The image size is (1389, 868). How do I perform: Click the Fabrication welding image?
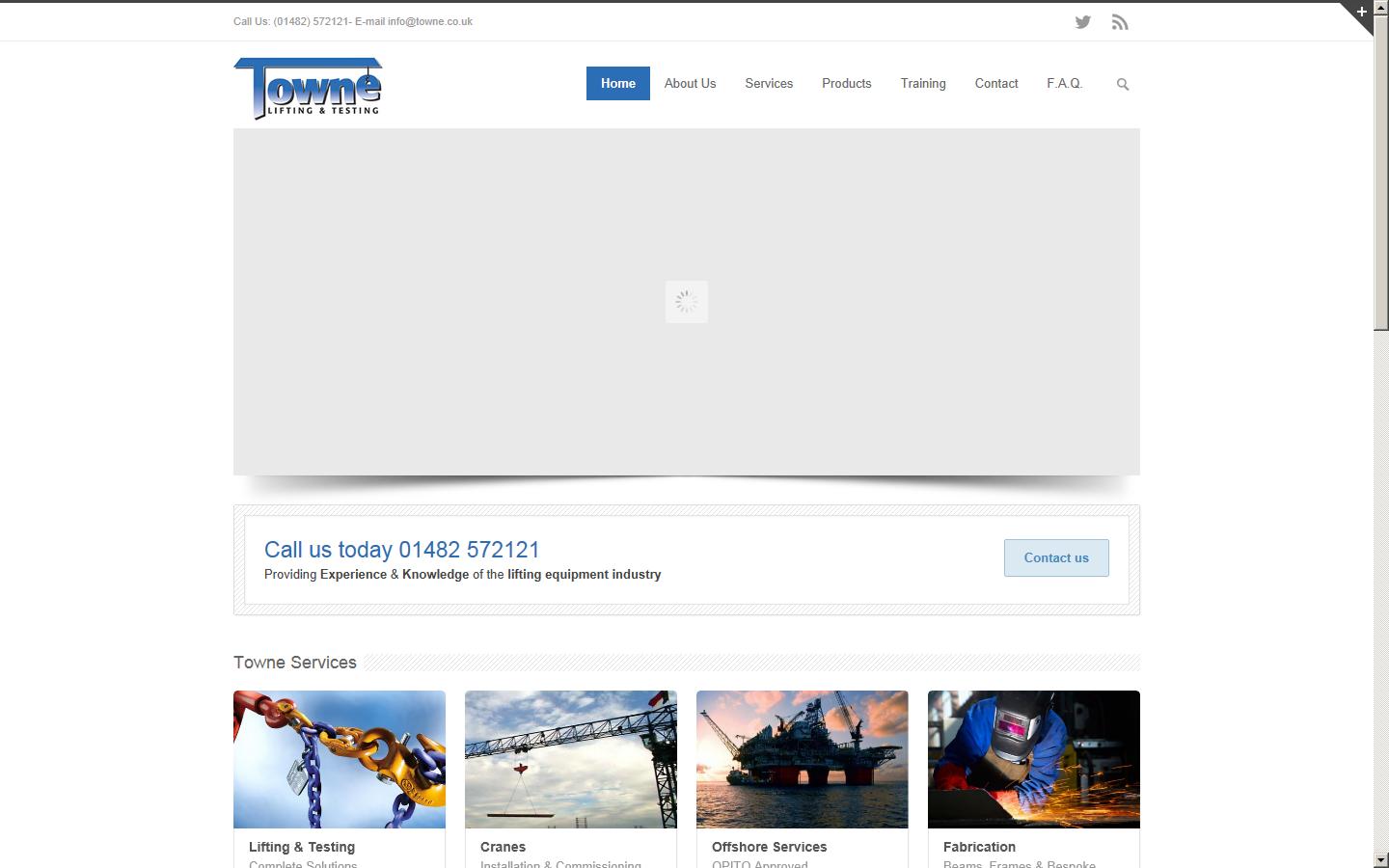tap(1033, 759)
